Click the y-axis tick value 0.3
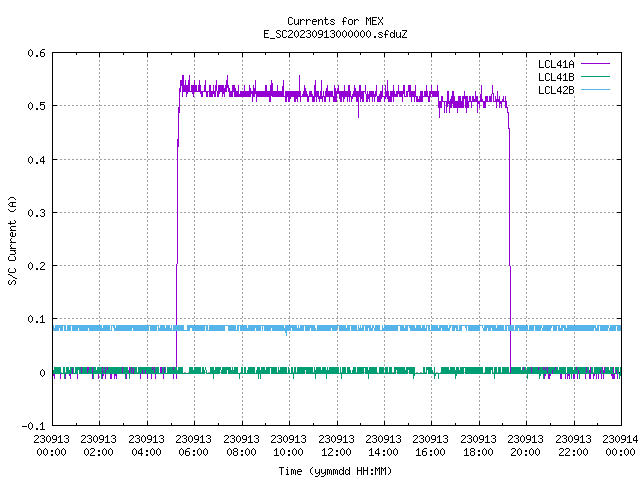This screenshot has height=480, width=640. point(36,213)
